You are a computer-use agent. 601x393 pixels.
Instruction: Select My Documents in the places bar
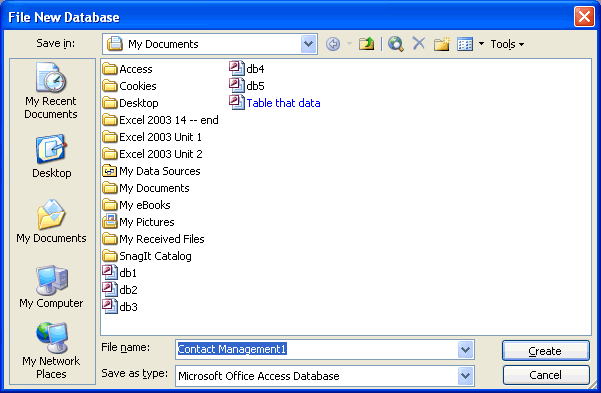click(x=51, y=222)
